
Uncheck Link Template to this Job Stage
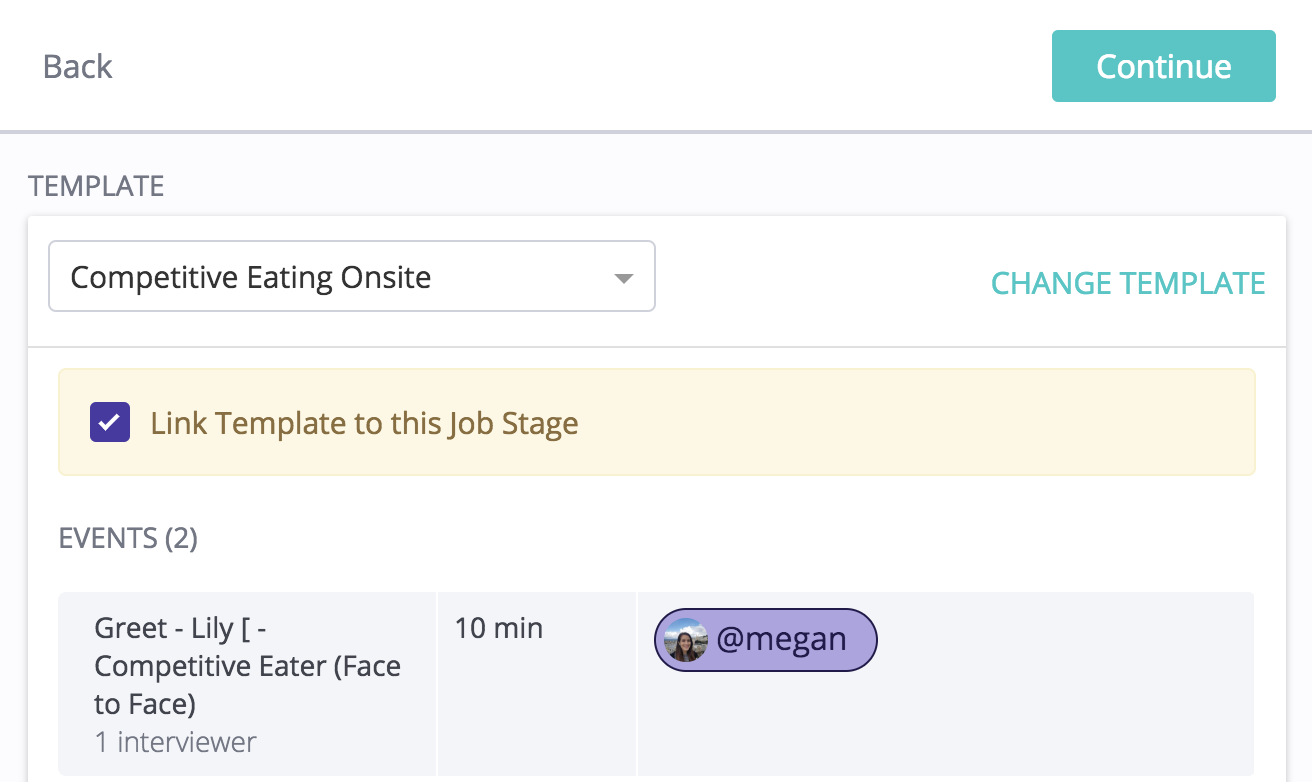pos(110,423)
